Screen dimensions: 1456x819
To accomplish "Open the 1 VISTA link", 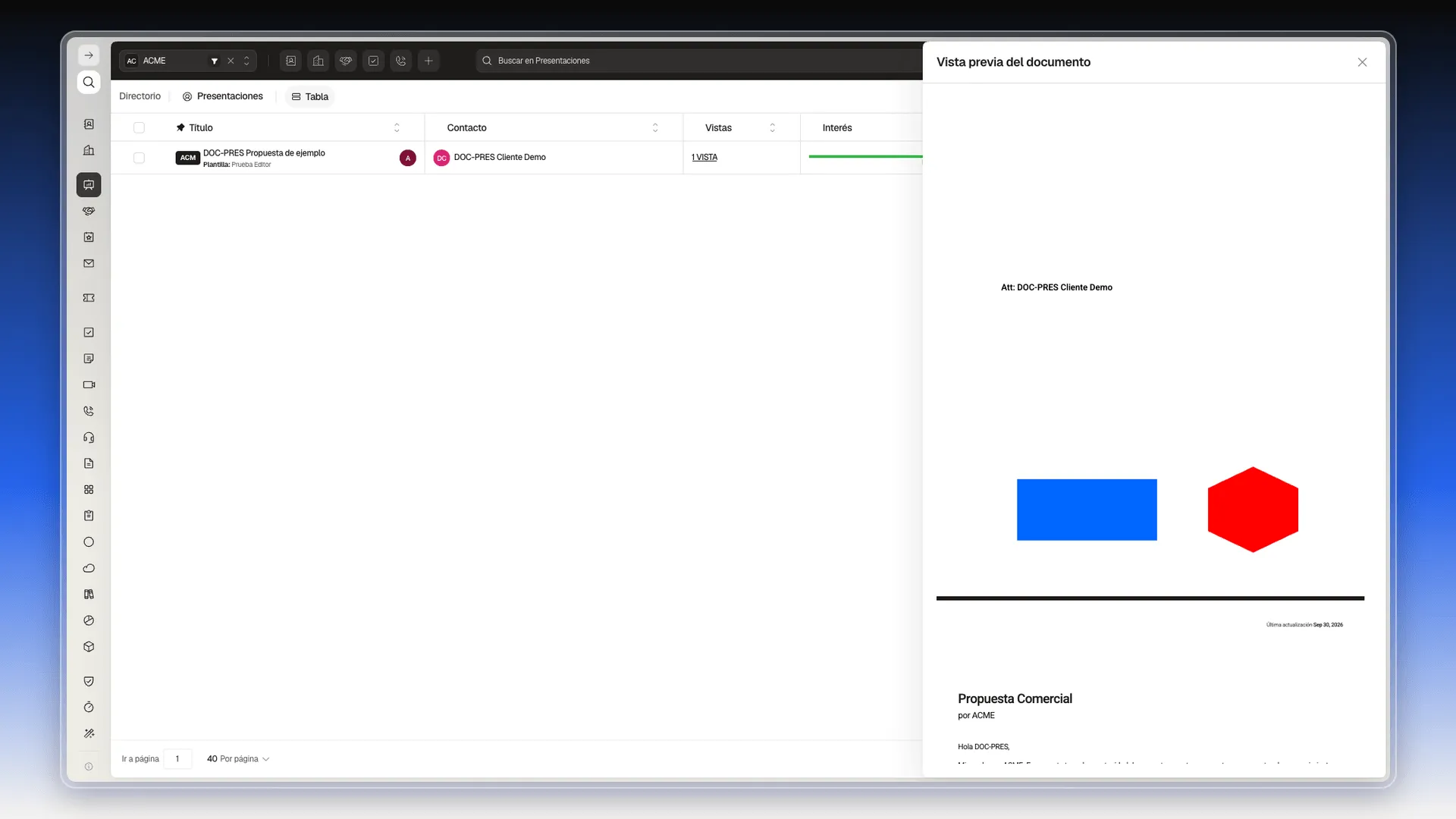I will tap(704, 157).
